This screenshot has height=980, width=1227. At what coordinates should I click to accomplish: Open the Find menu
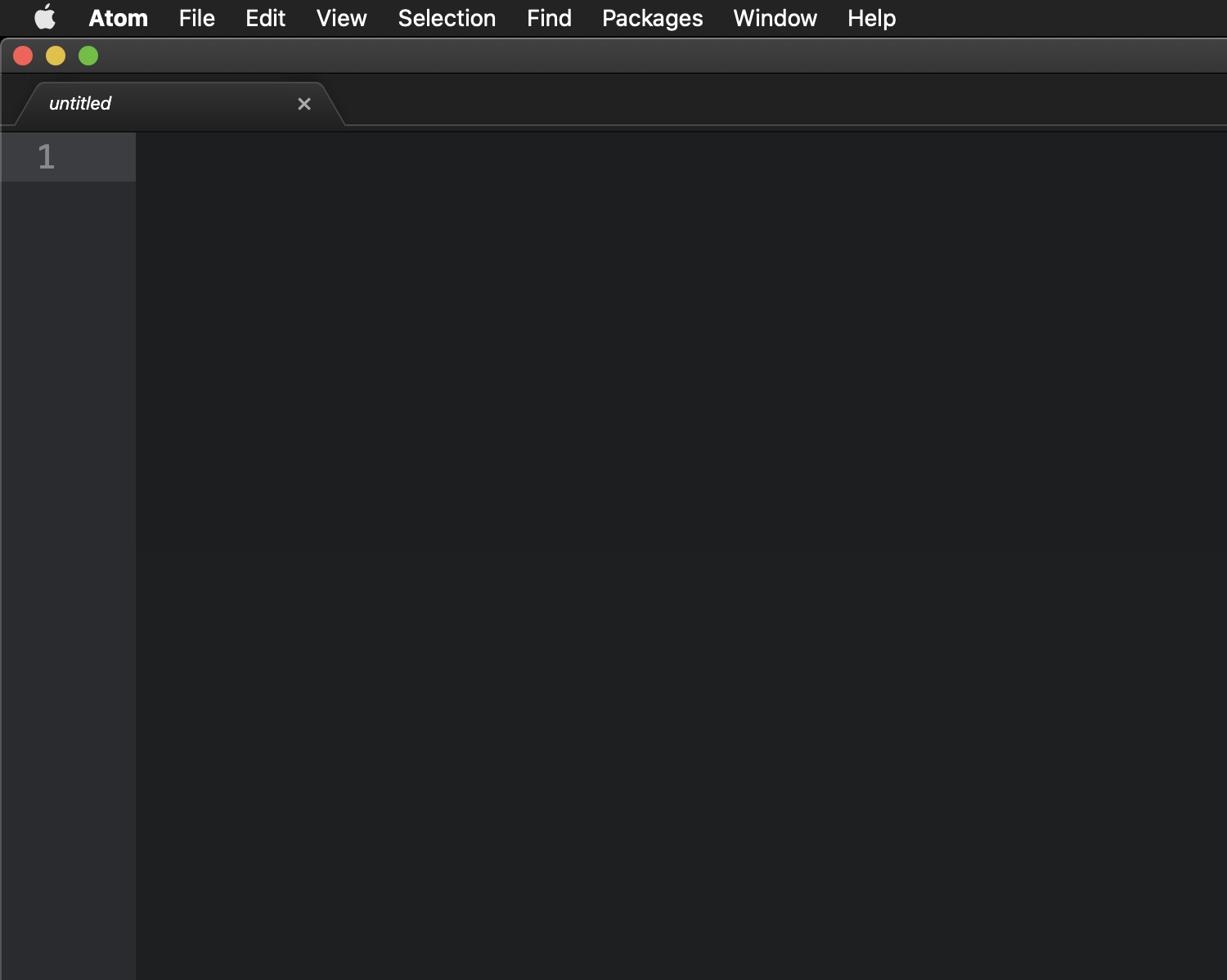(549, 18)
